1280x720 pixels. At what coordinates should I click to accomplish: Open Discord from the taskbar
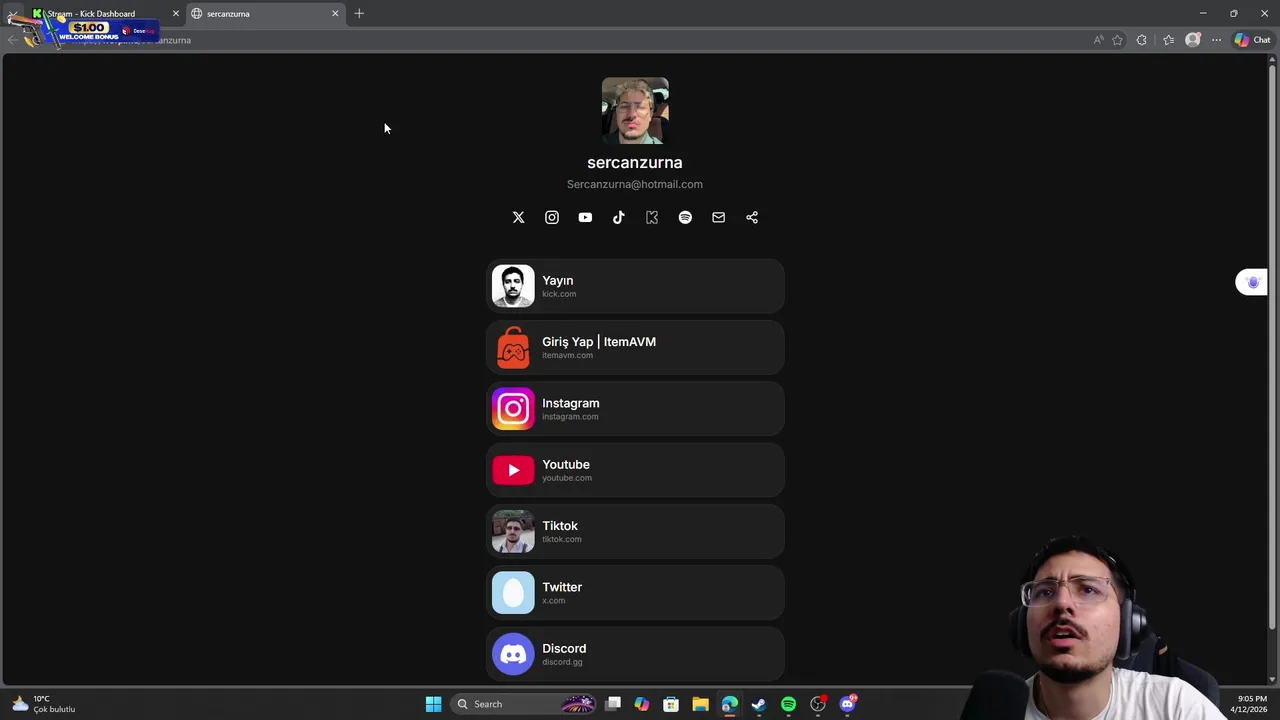(x=848, y=704)
